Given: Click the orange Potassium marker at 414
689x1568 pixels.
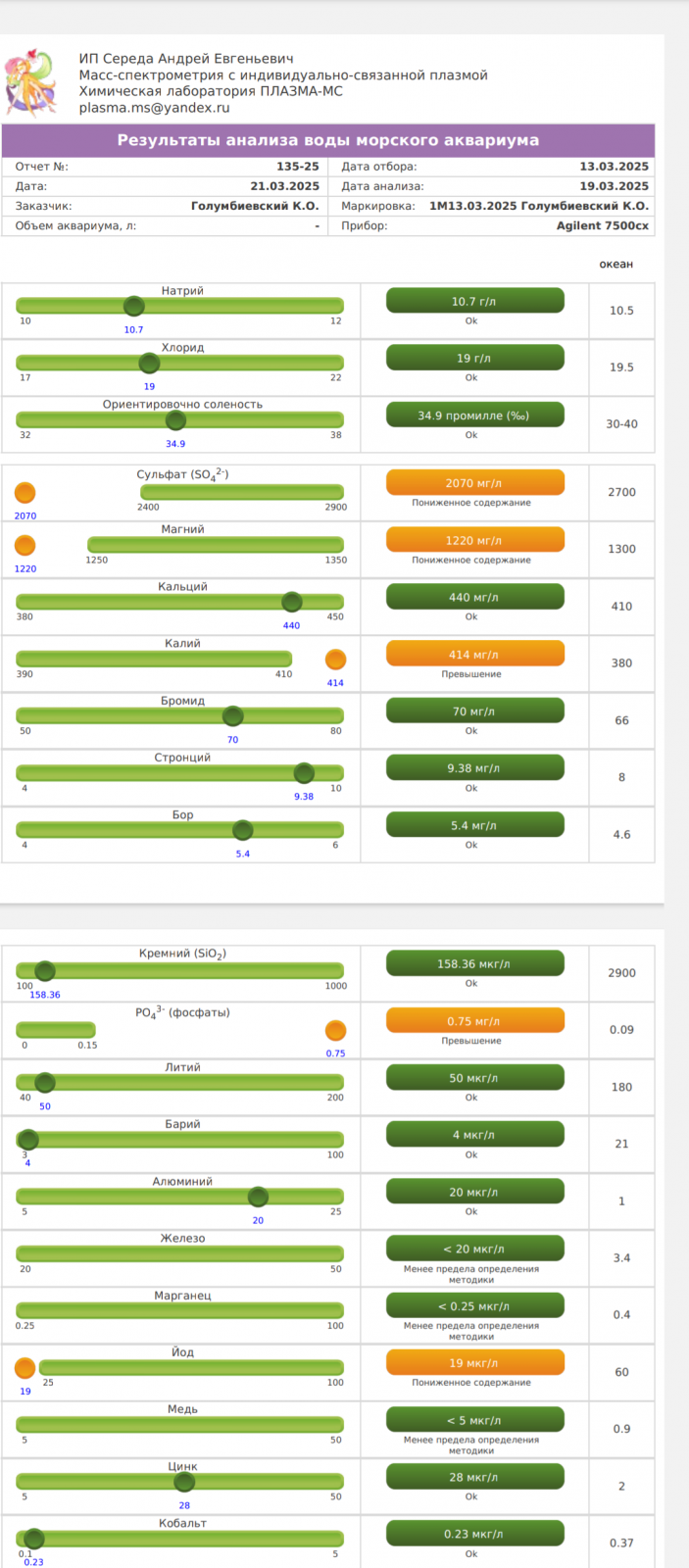Looking at the screenshot, I should point(335,660).
